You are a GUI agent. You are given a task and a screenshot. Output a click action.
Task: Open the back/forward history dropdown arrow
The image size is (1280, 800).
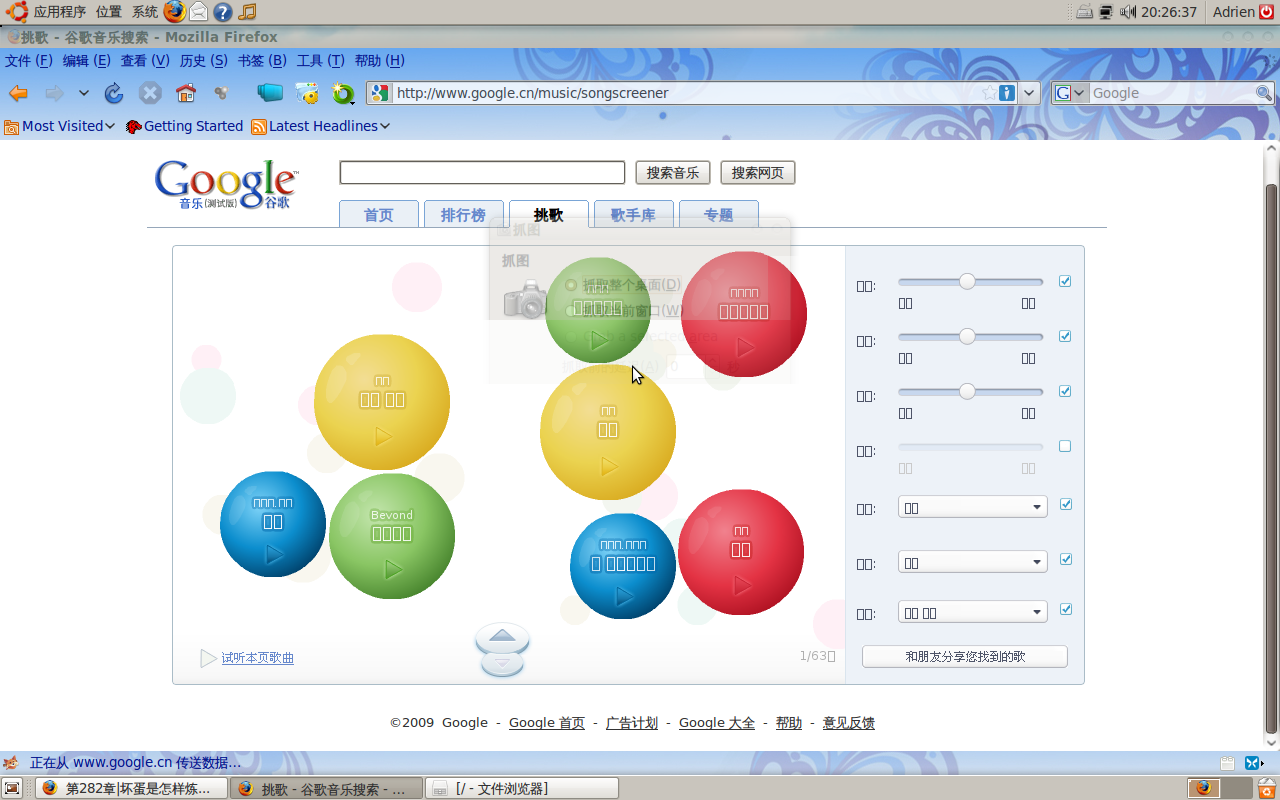84,93
